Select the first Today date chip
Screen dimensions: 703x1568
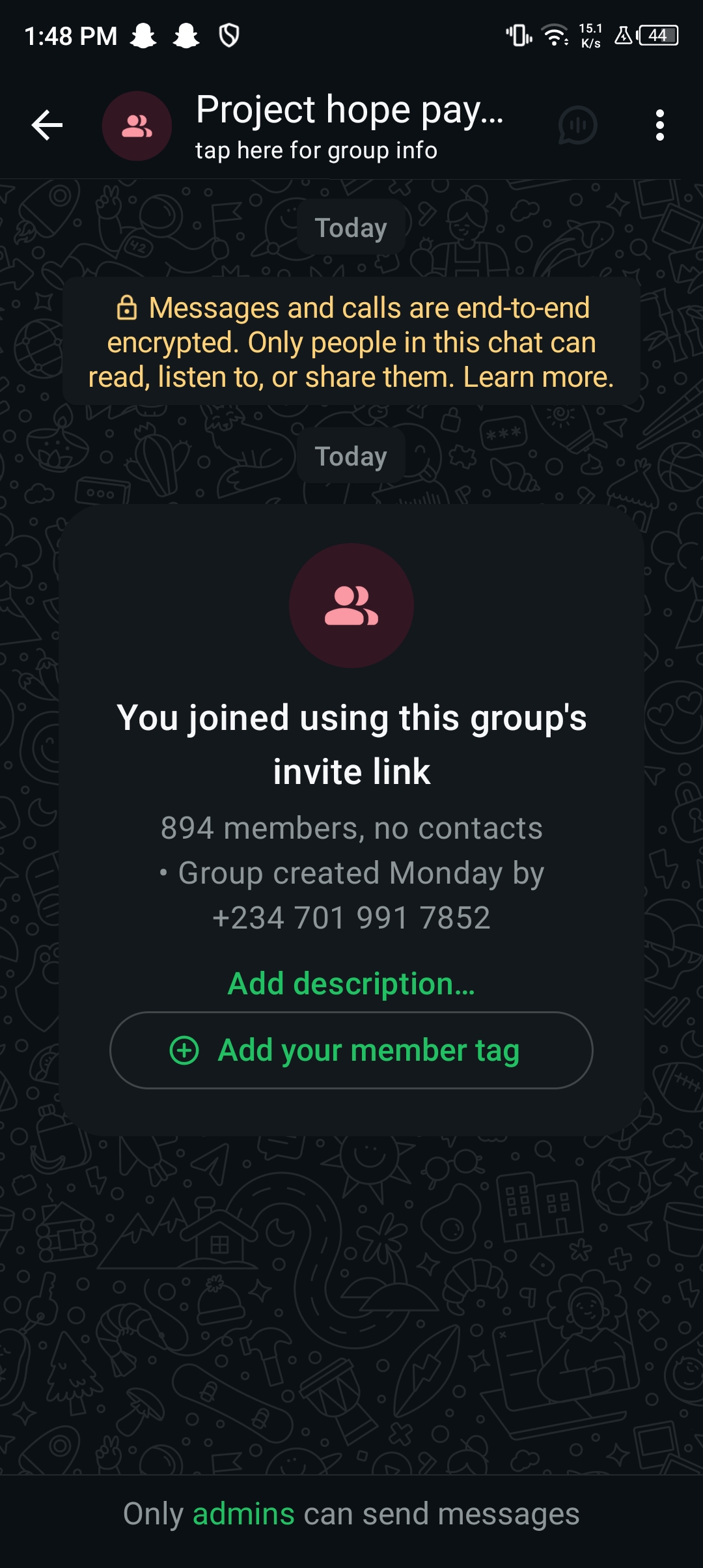(351, 228)
